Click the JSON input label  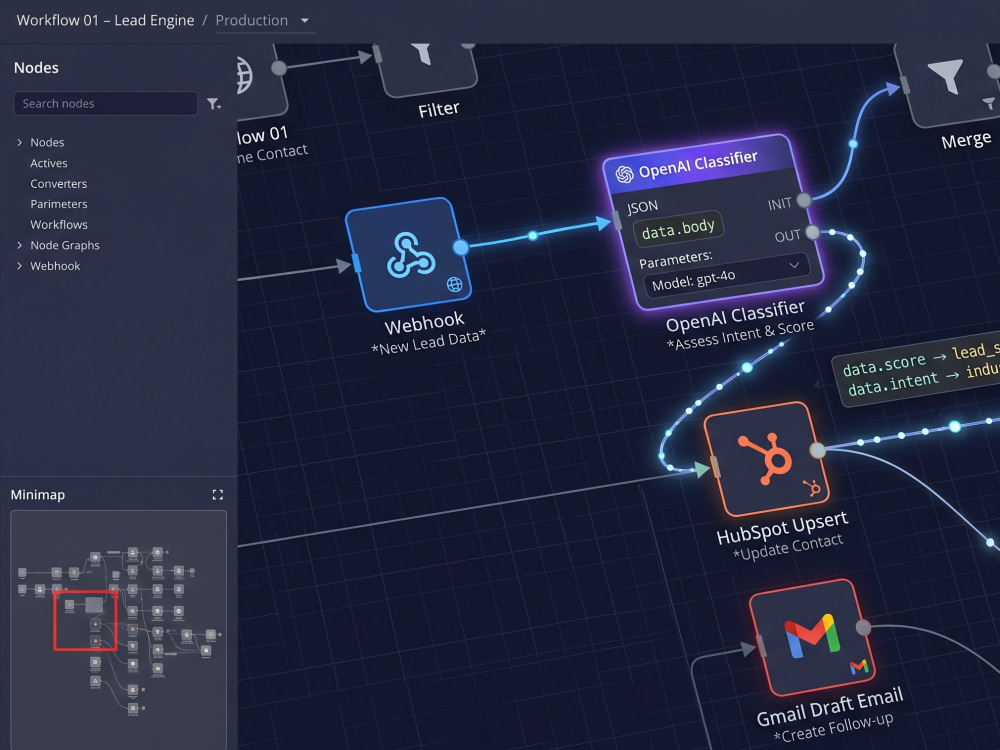click(x=642, y=207)
